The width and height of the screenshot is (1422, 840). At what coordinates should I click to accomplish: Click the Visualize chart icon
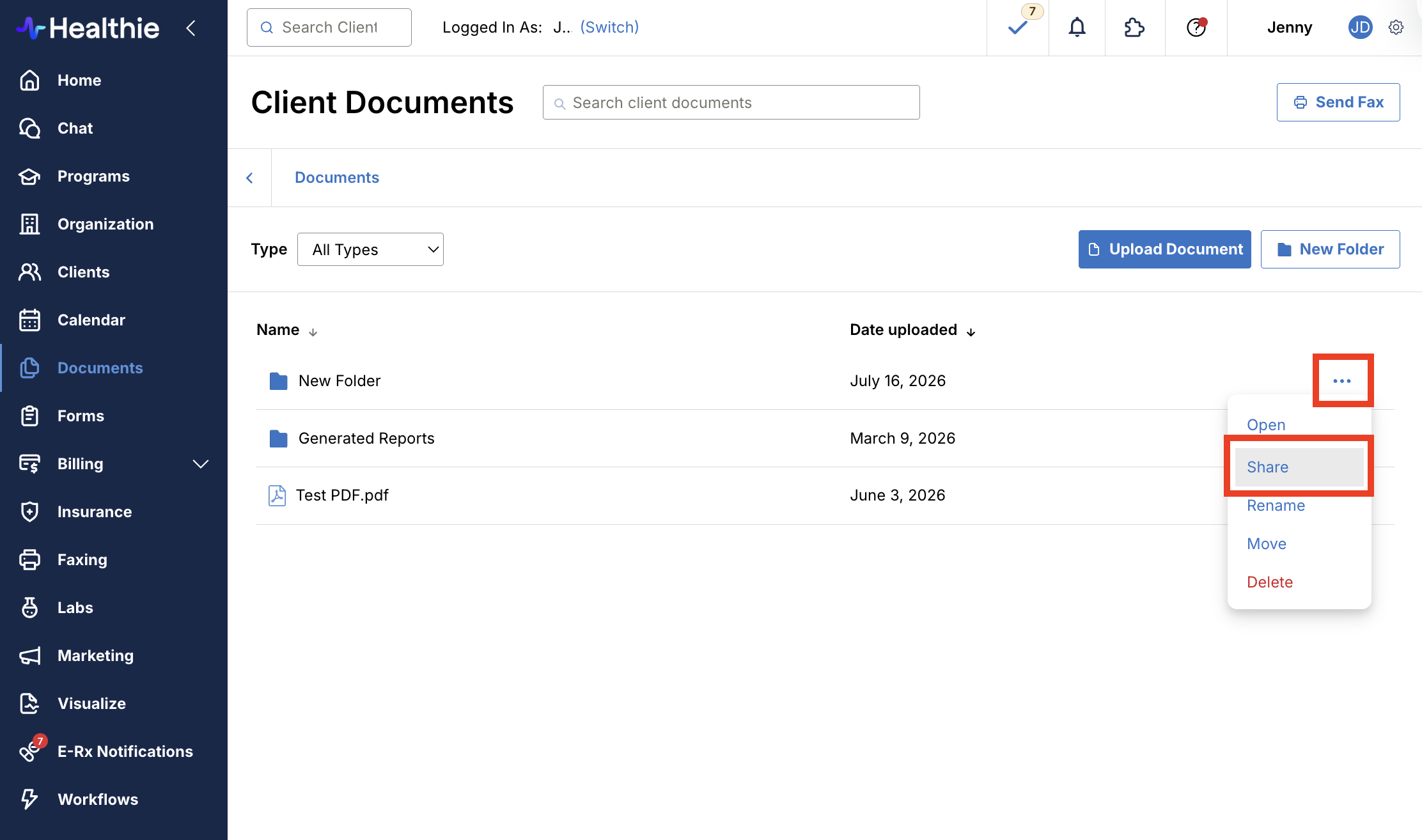(29, 704)
